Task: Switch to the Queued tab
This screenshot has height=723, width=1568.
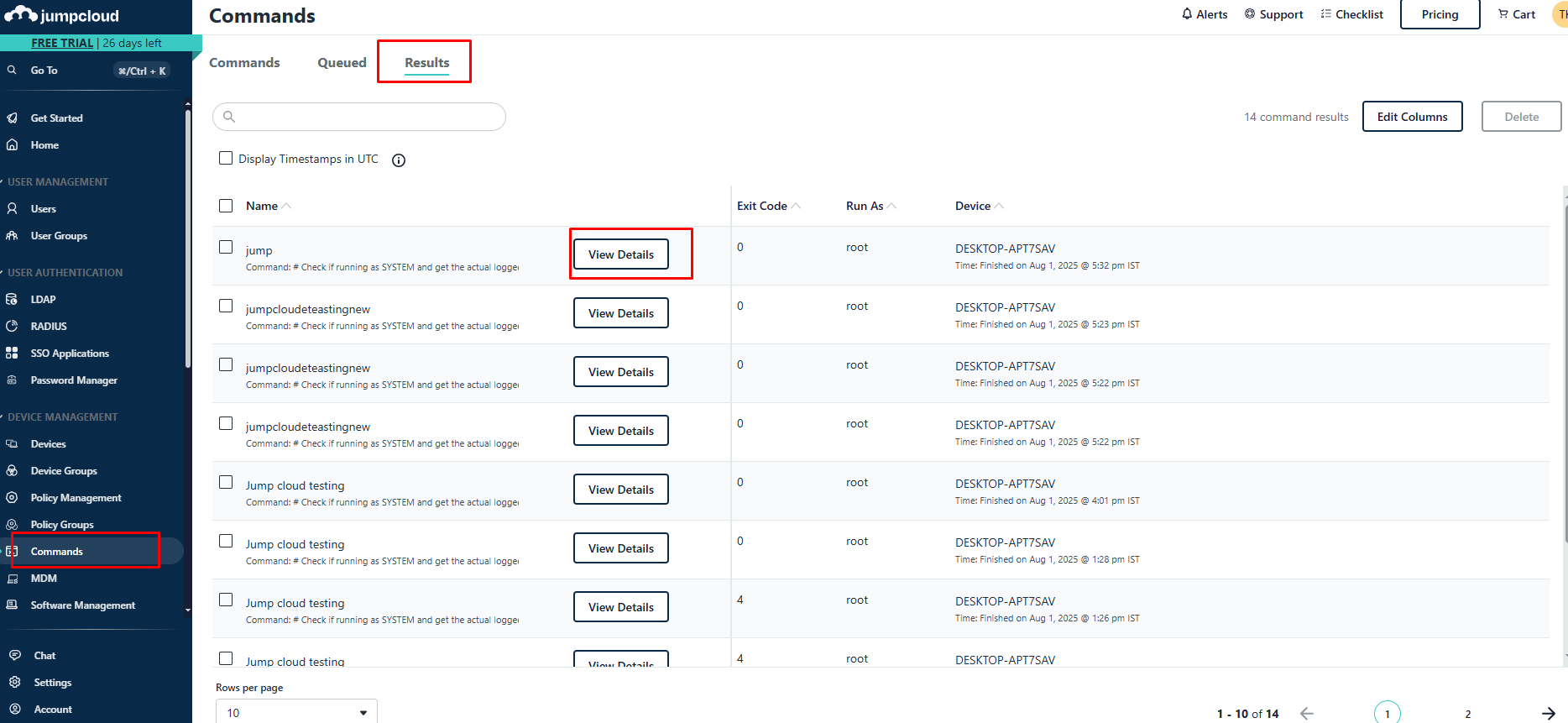Action: (x=342, y=63)
